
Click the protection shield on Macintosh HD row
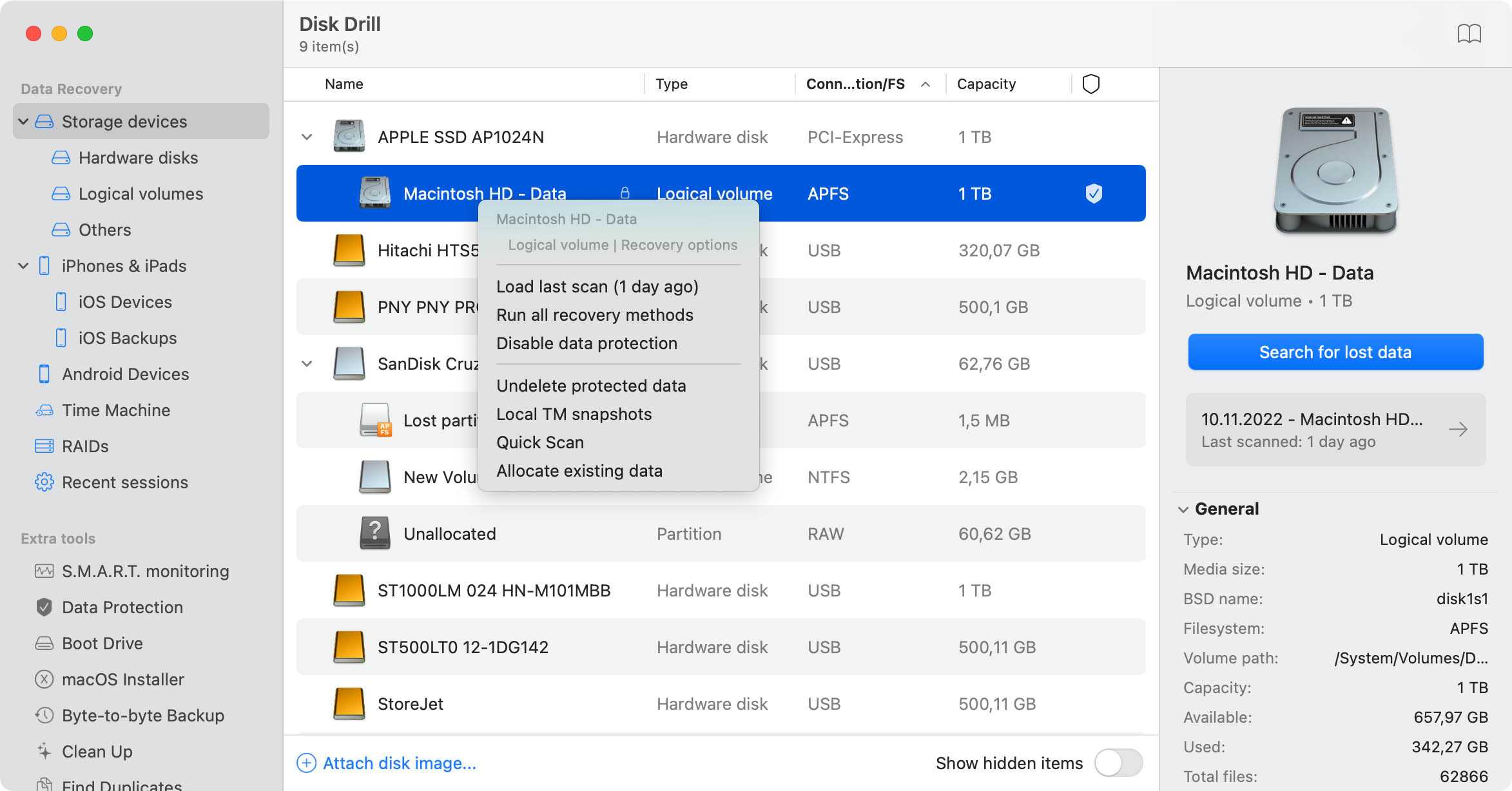1093,193
